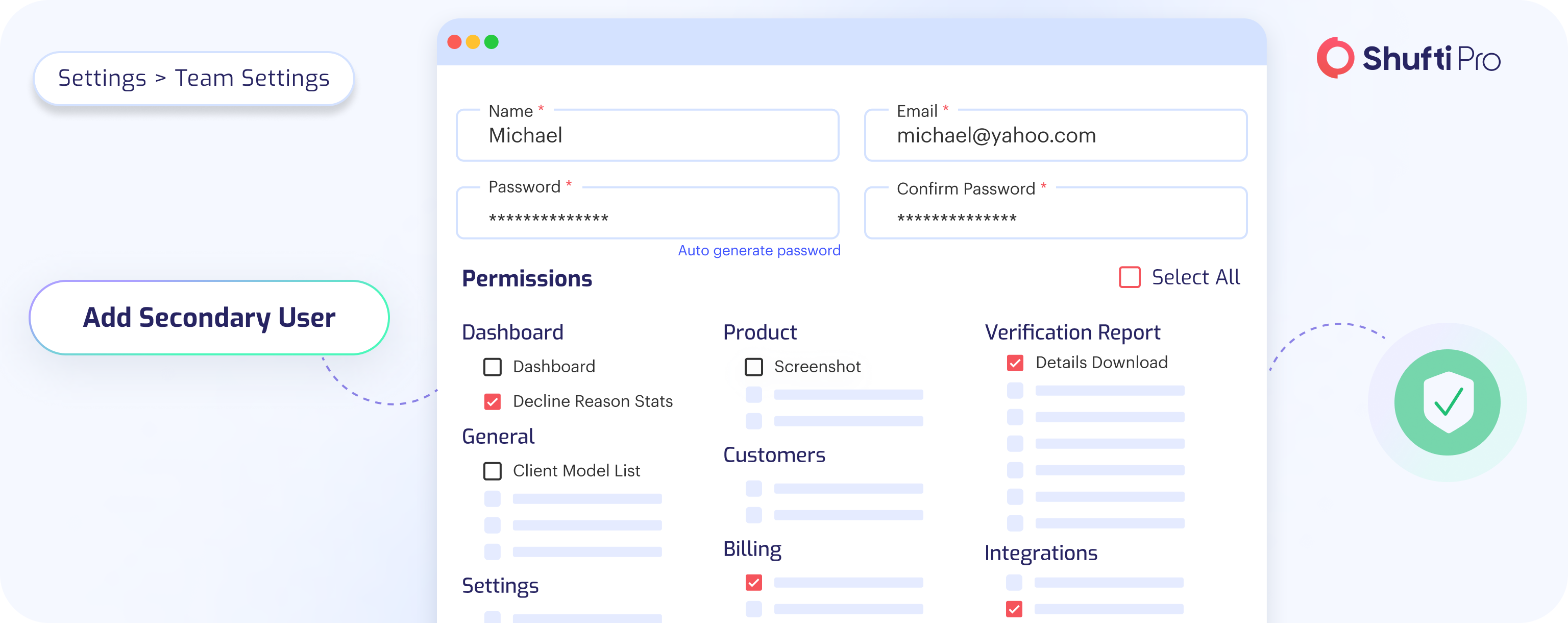Click the Email field with michael@yahoo.com

pyautogui.click(x=1056, y=135)
